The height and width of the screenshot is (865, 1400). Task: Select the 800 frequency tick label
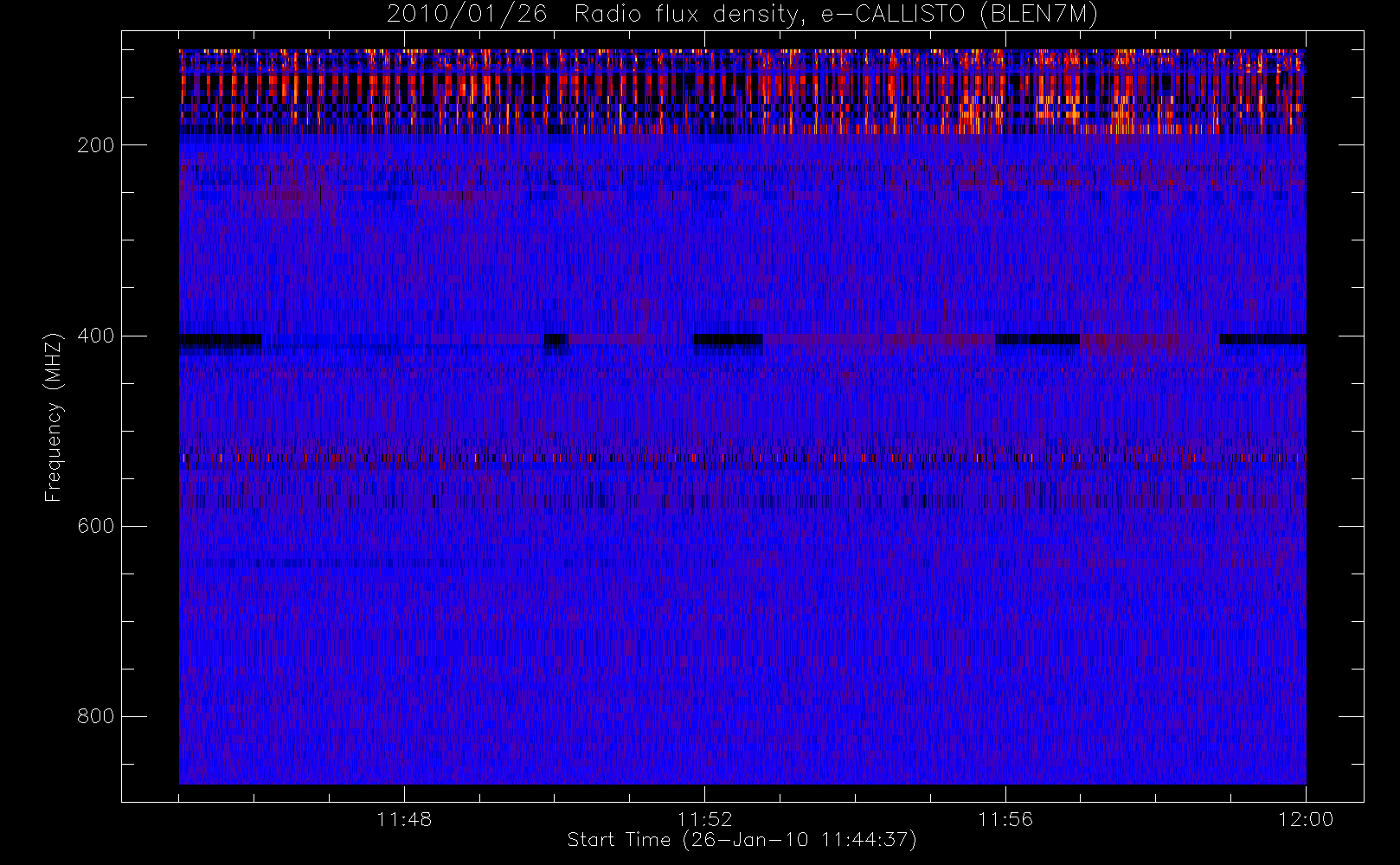(96, 716)
